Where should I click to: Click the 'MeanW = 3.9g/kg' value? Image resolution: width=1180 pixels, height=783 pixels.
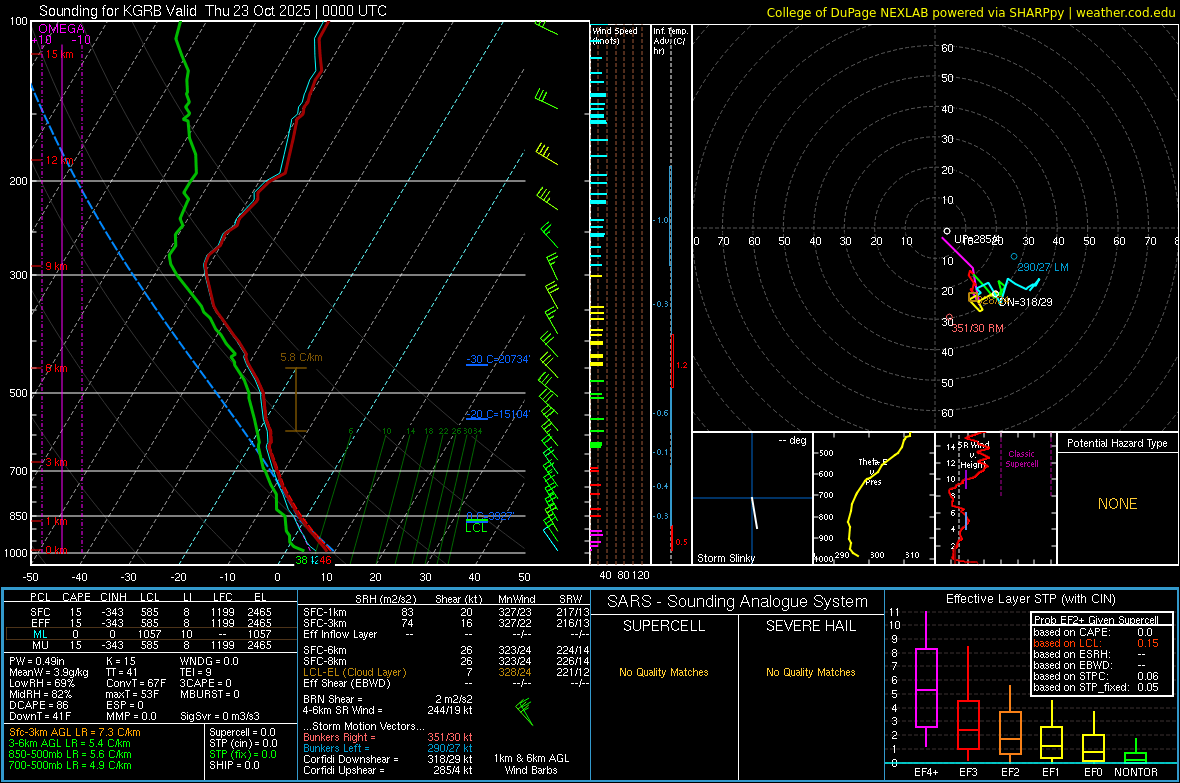(x=48, y=672)
